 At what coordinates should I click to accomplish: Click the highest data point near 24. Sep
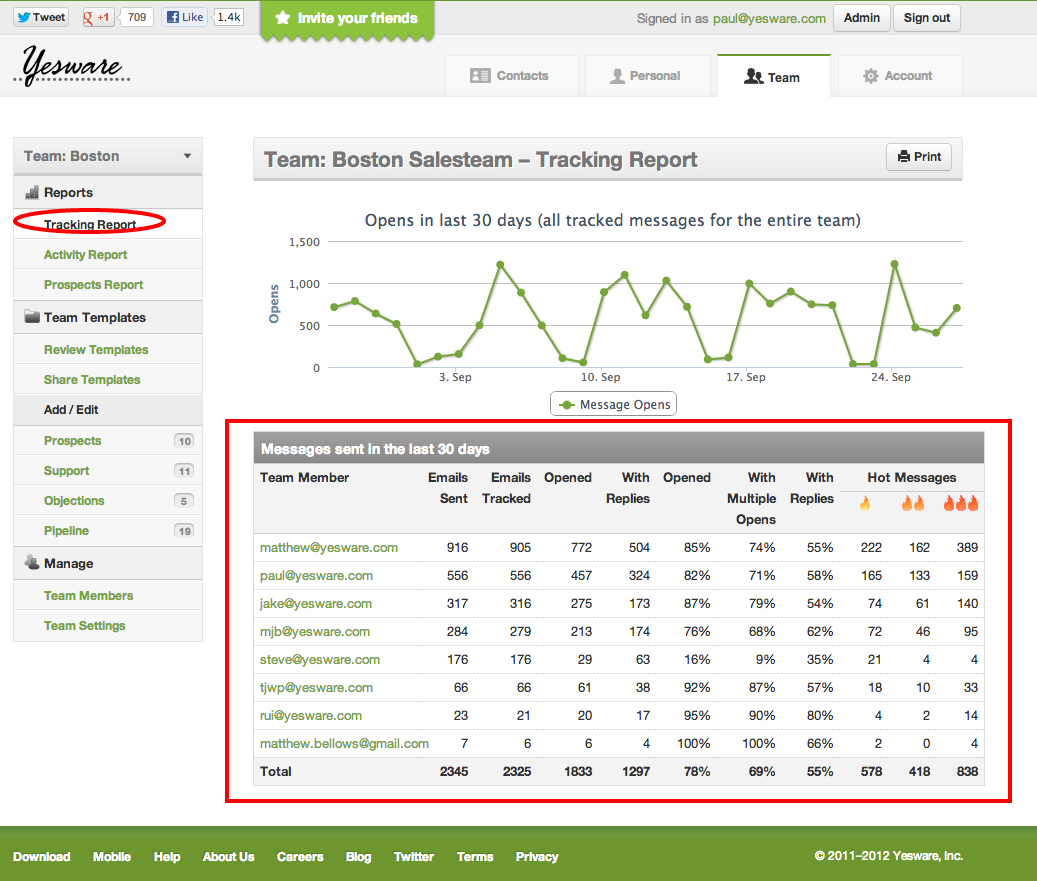[894, 264]
